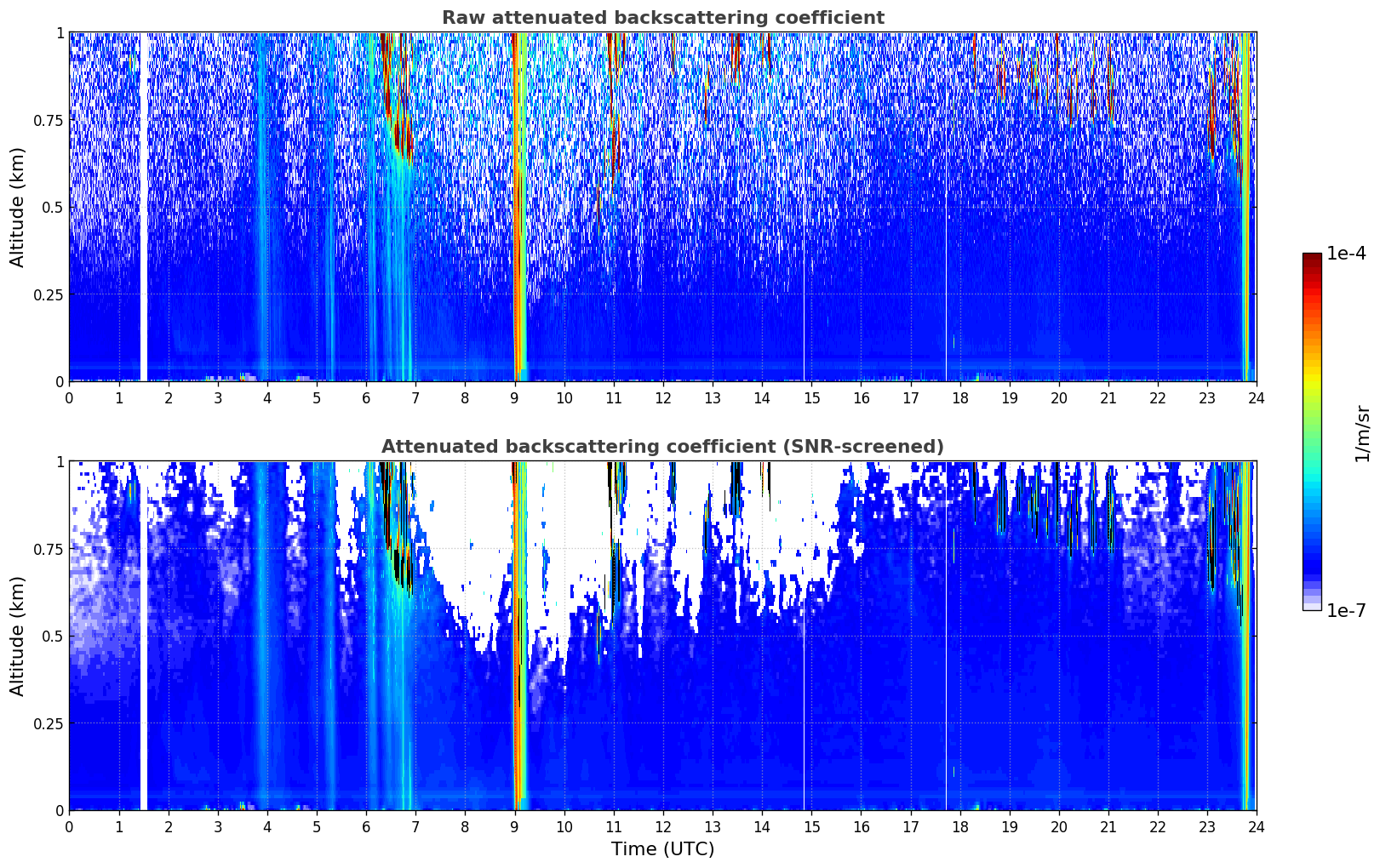Click altitude tick '0.75' on the SNR-screened plot
1380x868 pixels.
(49, 549)
